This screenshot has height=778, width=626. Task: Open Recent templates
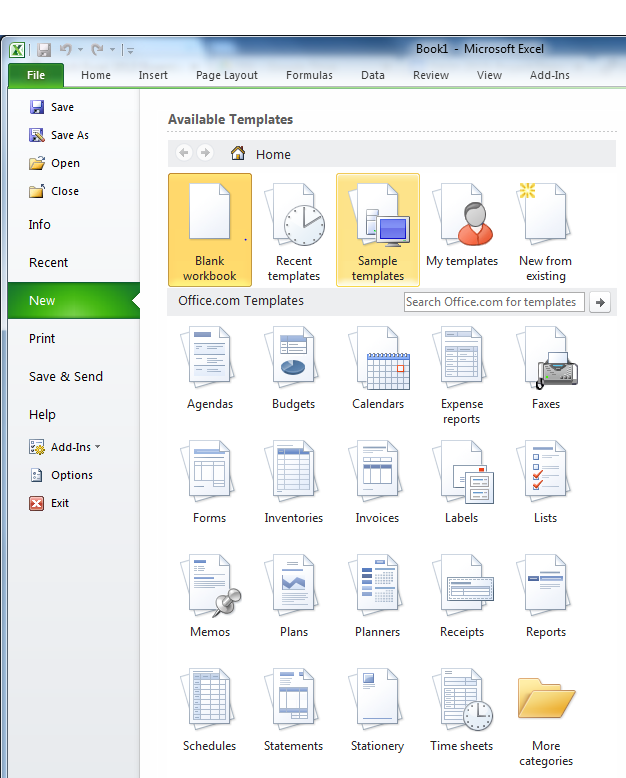[x=294, y=230]
